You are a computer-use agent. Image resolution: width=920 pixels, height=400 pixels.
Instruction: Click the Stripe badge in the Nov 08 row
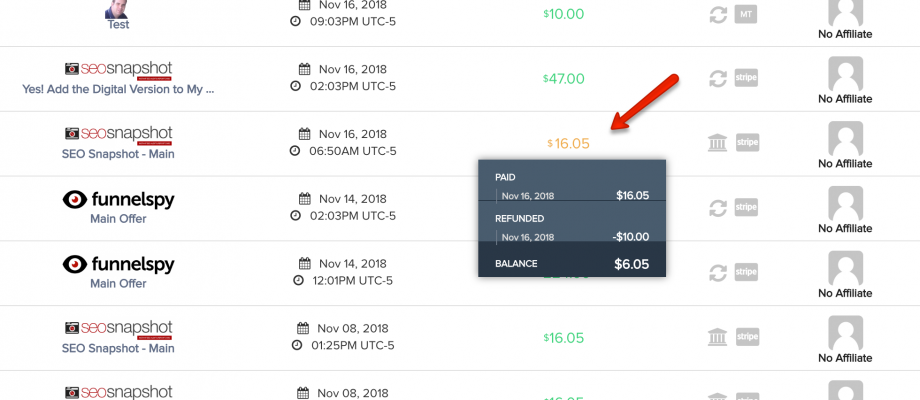click(x=746, y=337)
